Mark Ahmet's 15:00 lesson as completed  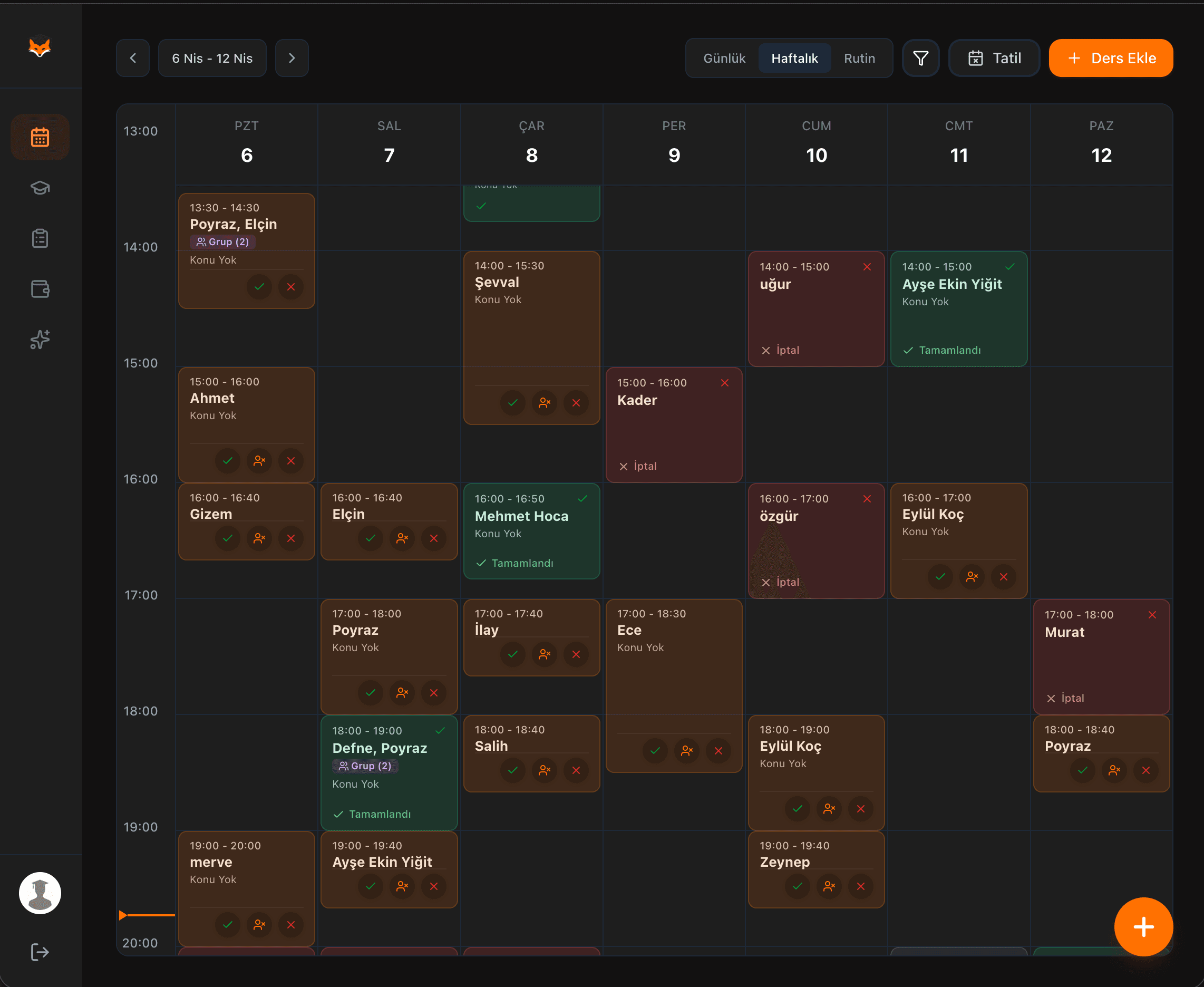pyautogui.click(x=227, y=460)
